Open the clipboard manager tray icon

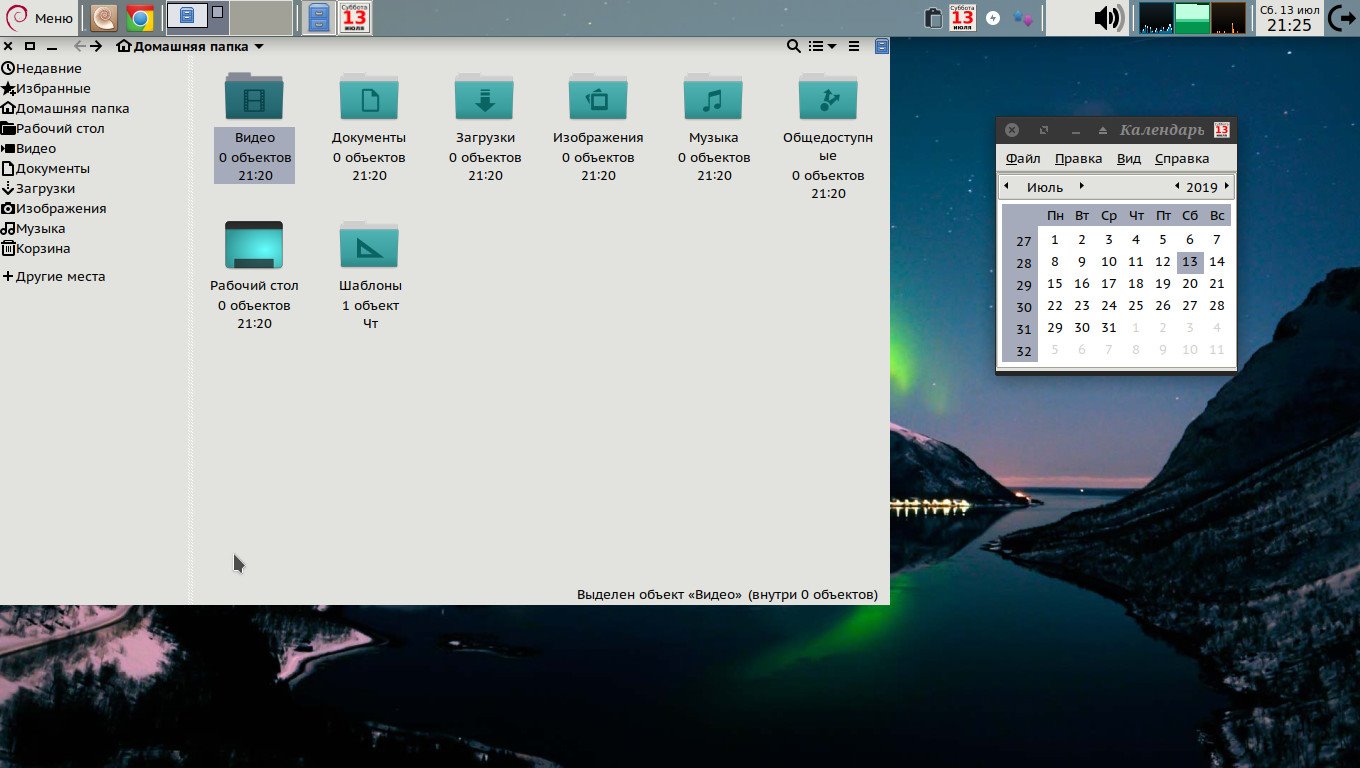(933, 18)
